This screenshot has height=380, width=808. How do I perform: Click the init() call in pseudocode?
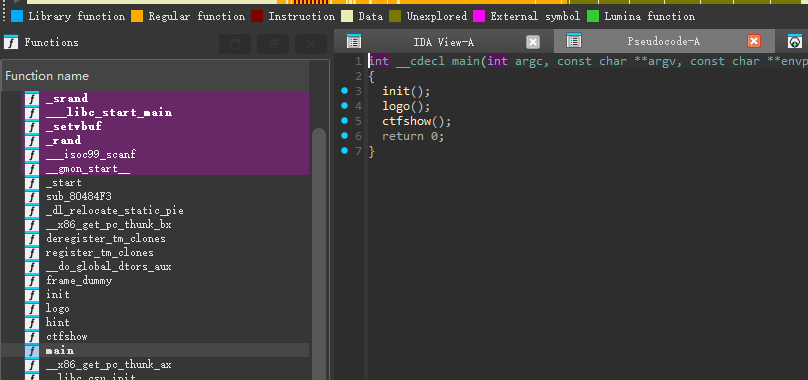click(x=406, y=91)
